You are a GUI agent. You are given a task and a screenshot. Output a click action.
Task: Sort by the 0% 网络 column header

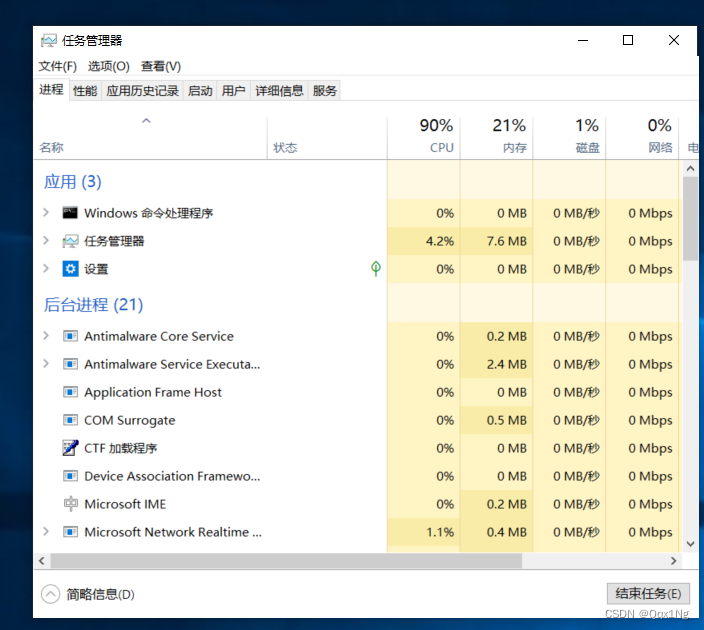click(x=642, y=138)
